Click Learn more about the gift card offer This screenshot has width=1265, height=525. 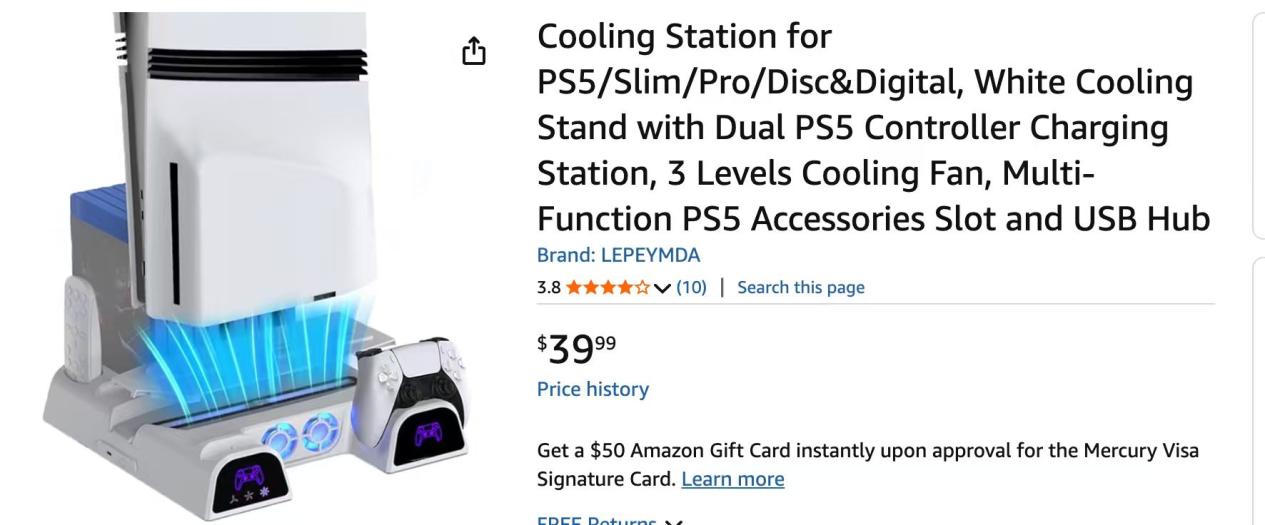[x=732, y=479]
